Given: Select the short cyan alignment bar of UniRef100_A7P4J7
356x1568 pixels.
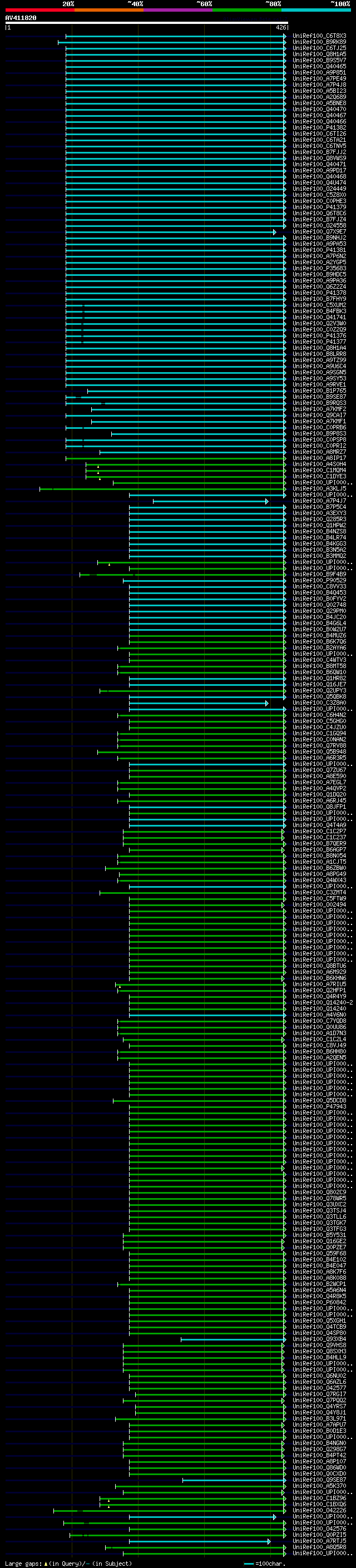Looking at the screenshot, I should 211,502.
